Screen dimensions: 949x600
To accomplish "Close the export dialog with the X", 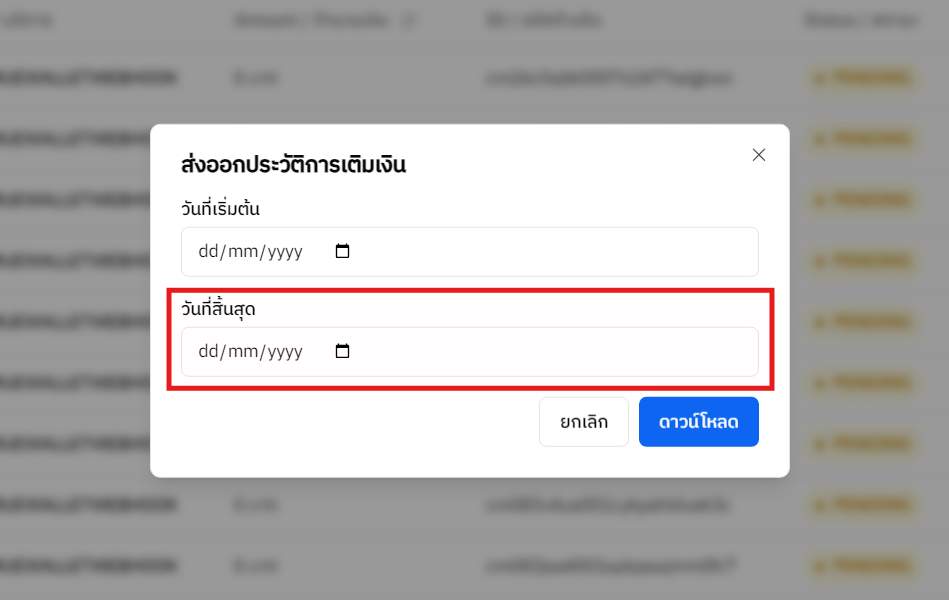I will tap(758, 155).
